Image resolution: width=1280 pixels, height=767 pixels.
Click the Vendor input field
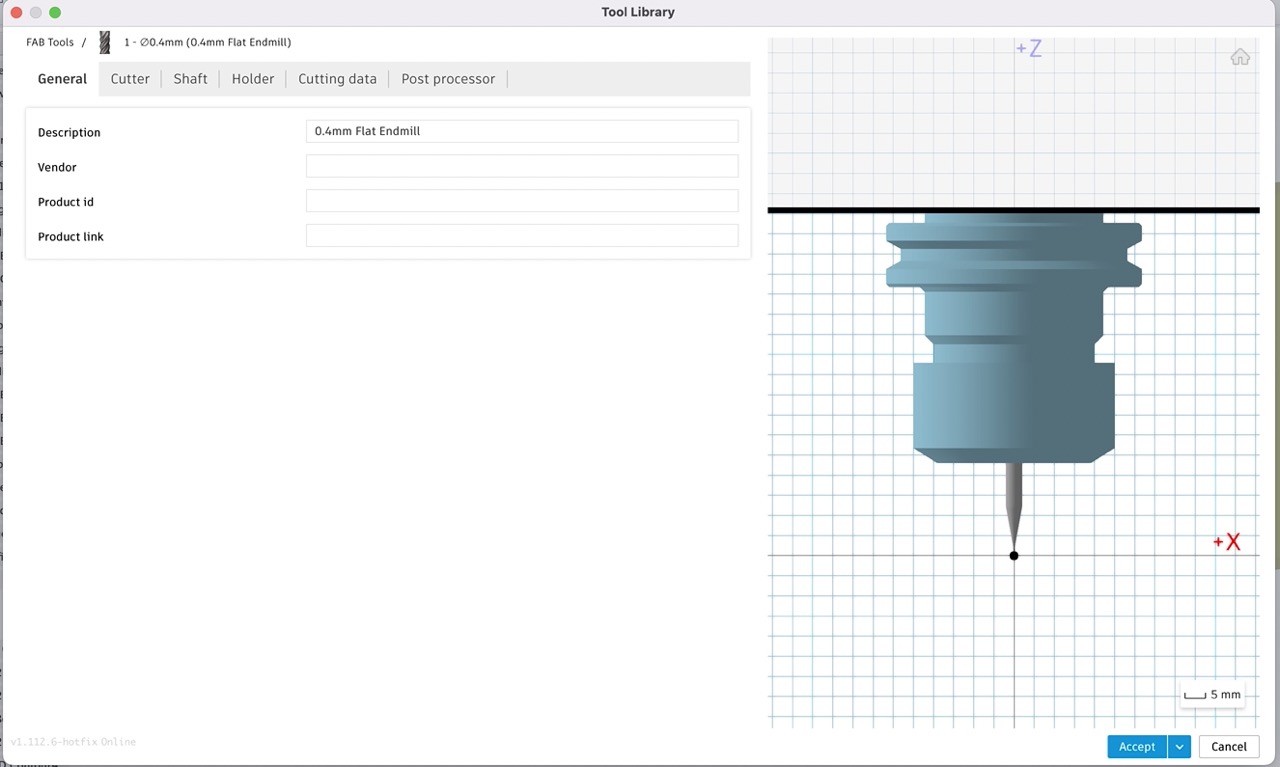pos(522,166)
